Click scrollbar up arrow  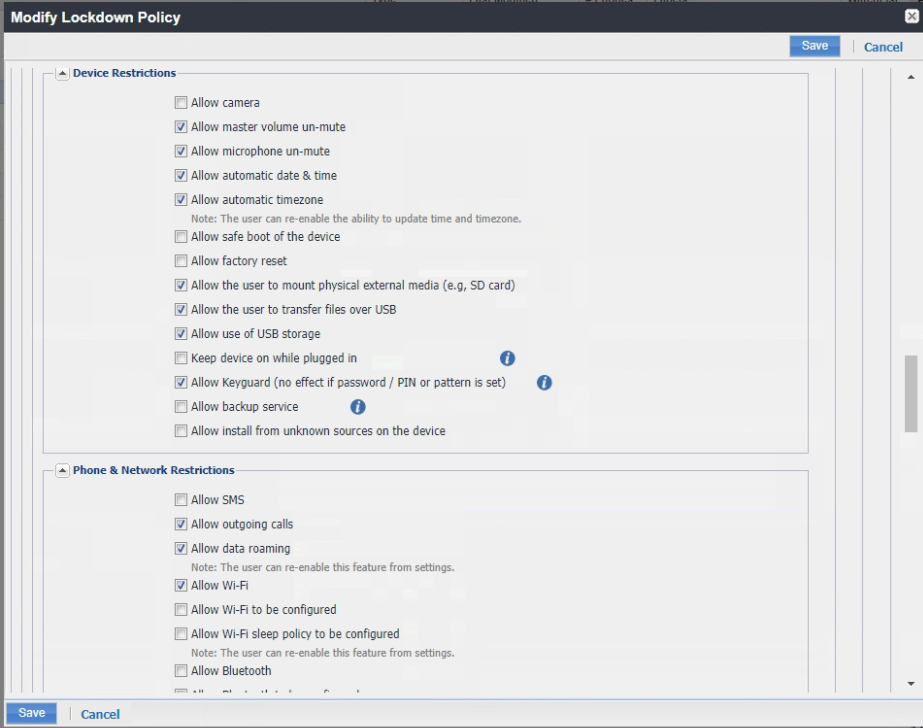point(910,77)
